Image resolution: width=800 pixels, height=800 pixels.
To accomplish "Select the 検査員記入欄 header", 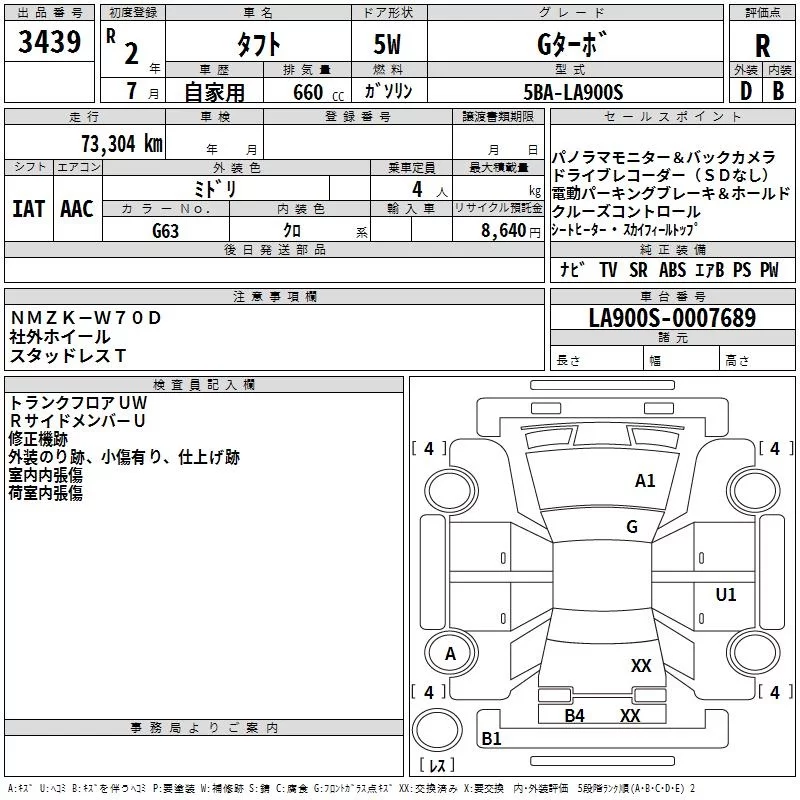I will [204, 385].
